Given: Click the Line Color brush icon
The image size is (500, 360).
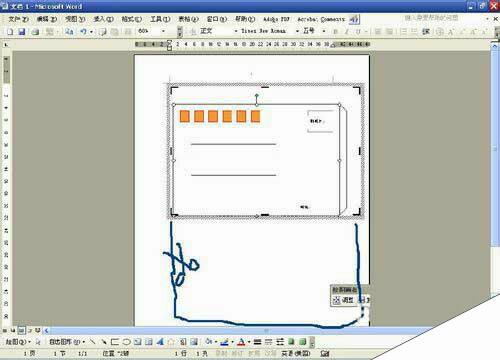Looking at the screenshot, I should [225, 342].
